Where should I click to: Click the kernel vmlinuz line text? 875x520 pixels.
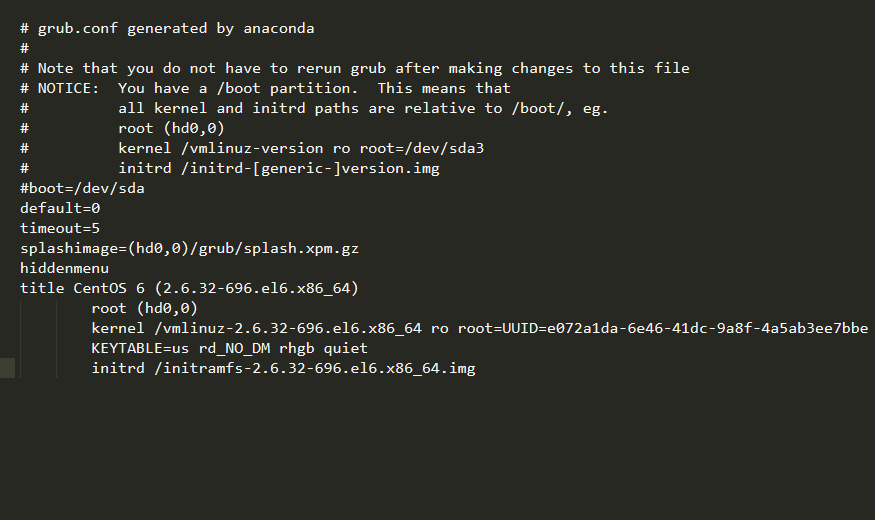(x=480, y=329)
